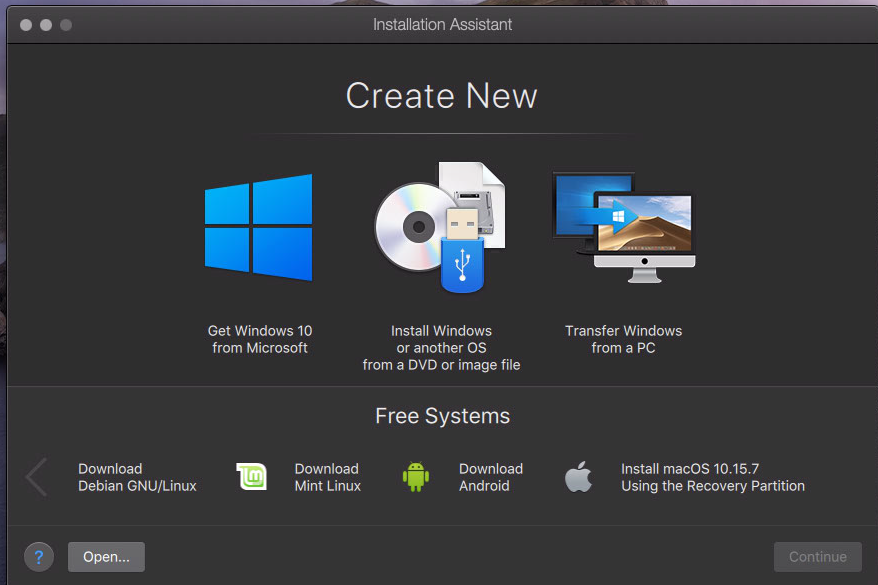The height and width of the screenshot is (585, 878).
Task: Select "Download Debian GNU/Linux" option
Action: pyautogui.click(x=137, y=477)
